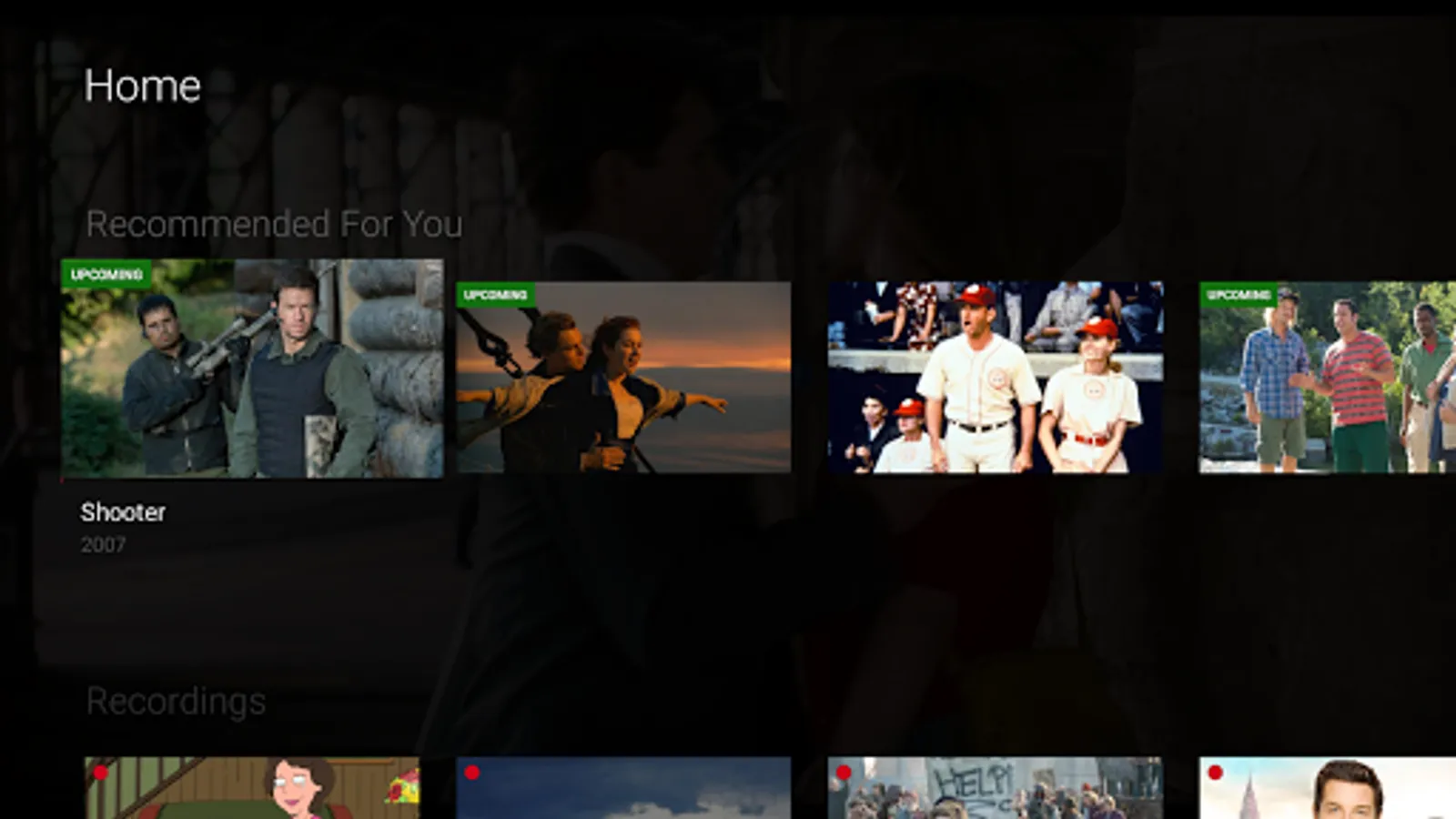This screenshot has height=819, width=1456.
Task: Click the red recording dot on the HELP graffiti recording
Action: pyautogui.click(x=844, y=773)
